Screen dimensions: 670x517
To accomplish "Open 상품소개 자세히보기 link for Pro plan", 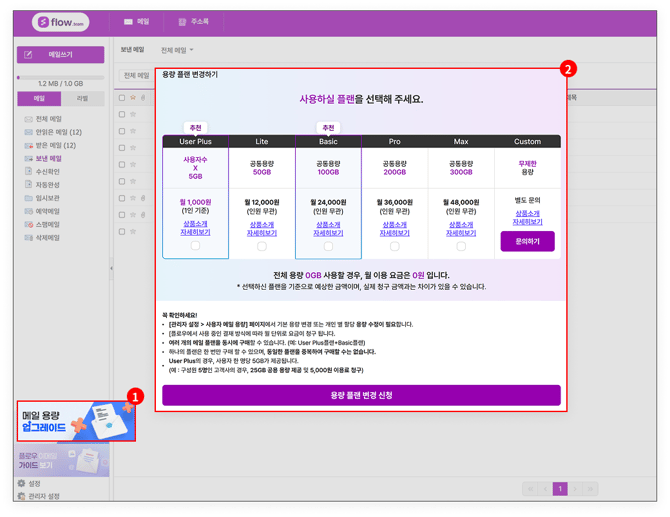I will [394, 229].
